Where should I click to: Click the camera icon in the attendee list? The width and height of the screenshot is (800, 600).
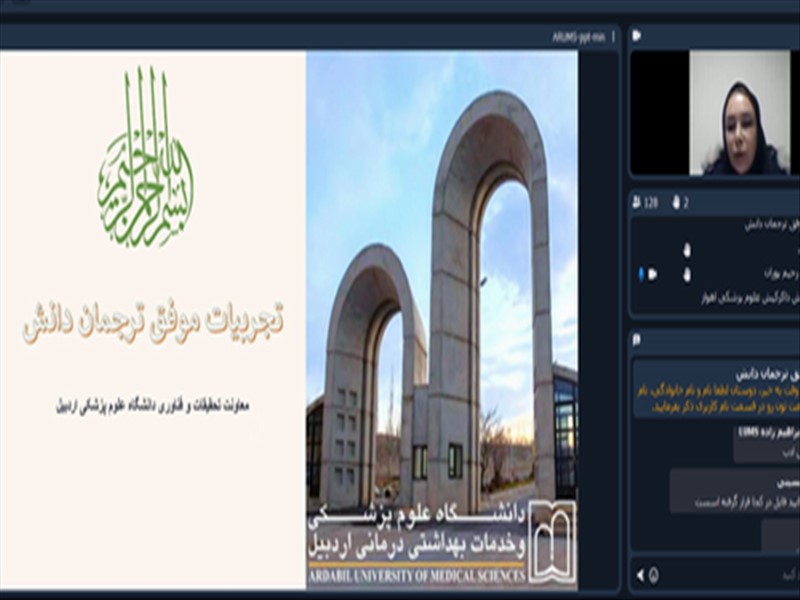pos(652,274)
